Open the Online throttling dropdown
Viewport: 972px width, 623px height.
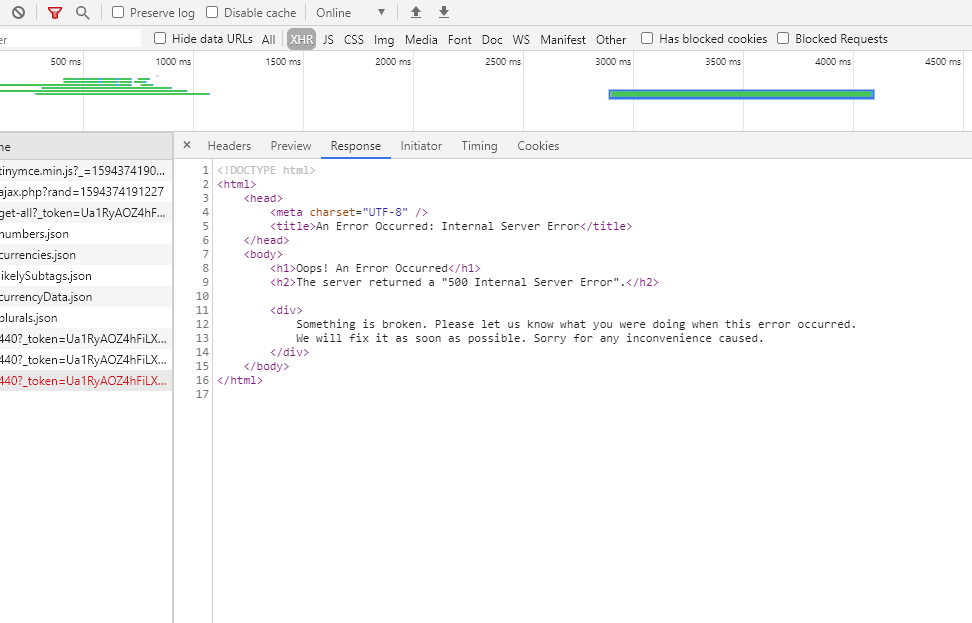[x=350, y=13]
